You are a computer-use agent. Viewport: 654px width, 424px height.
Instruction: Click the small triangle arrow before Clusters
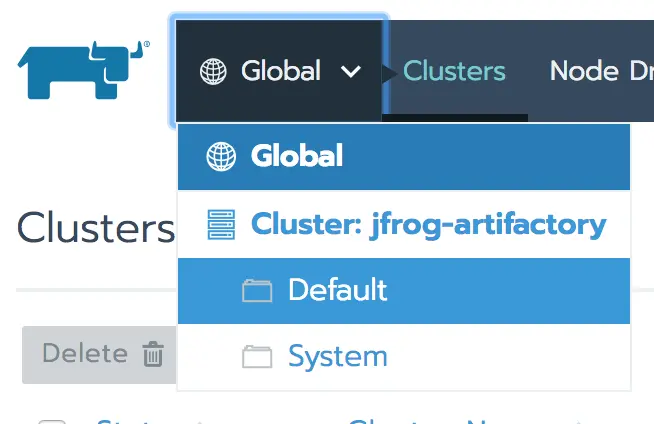(x=390, y=73)
